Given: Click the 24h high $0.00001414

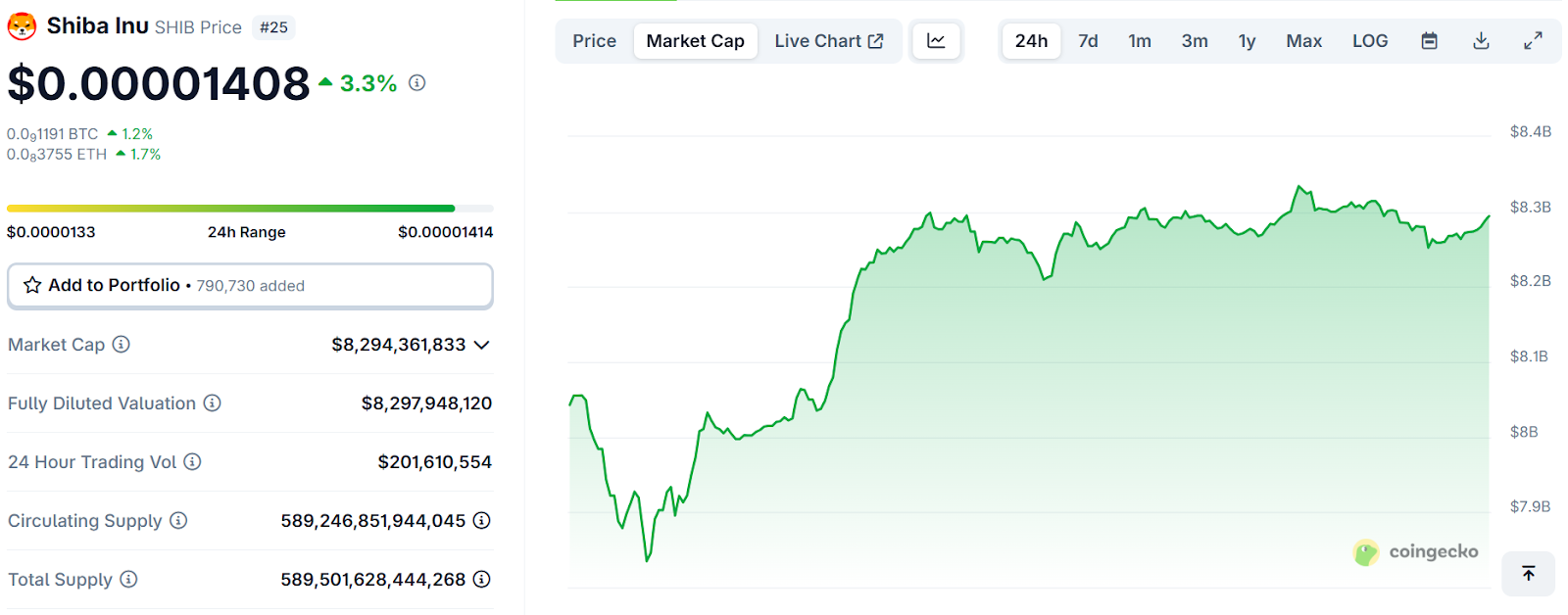Looking at the screenshot, I should point(446,232).
